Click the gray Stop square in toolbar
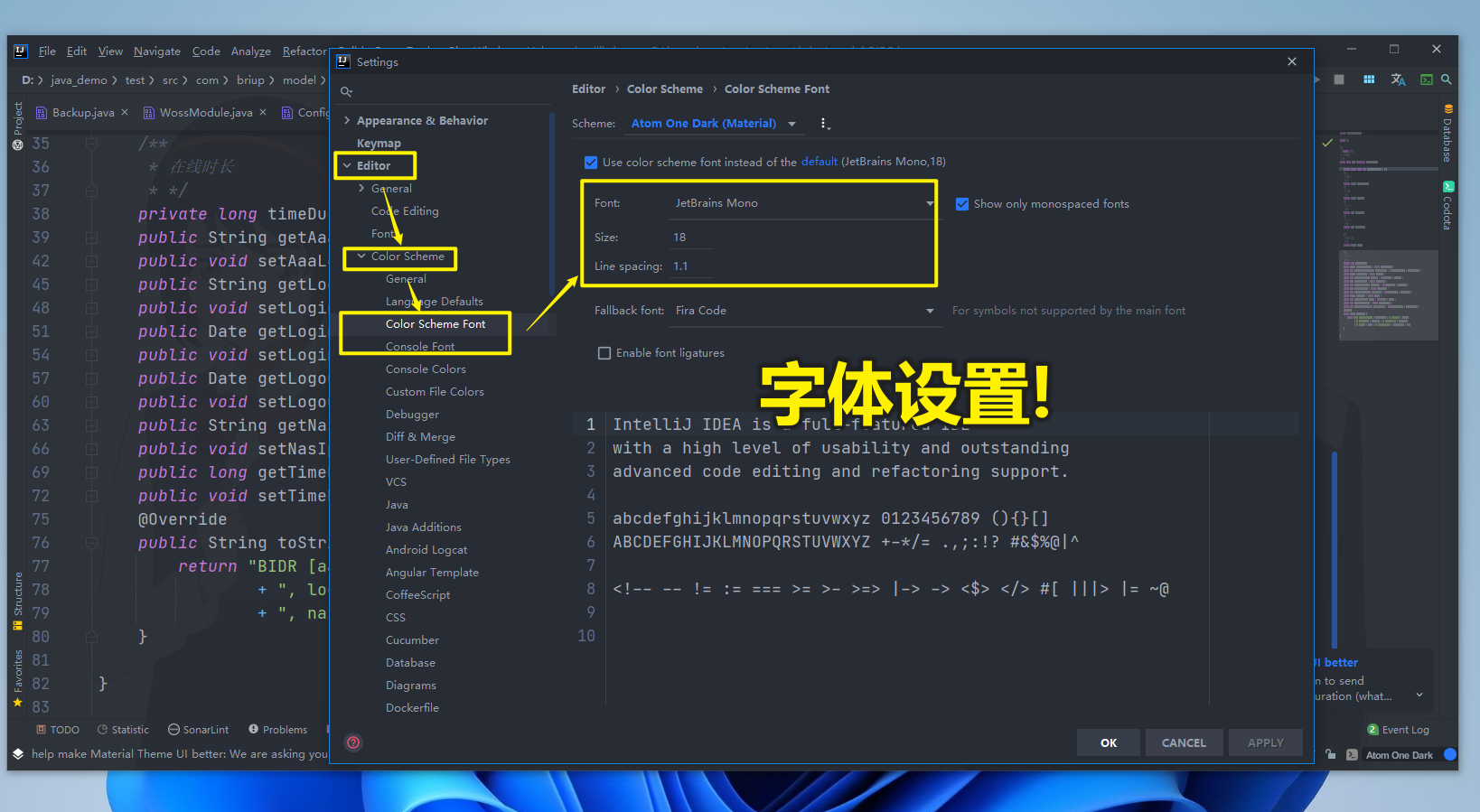 tap(1339, 79)
